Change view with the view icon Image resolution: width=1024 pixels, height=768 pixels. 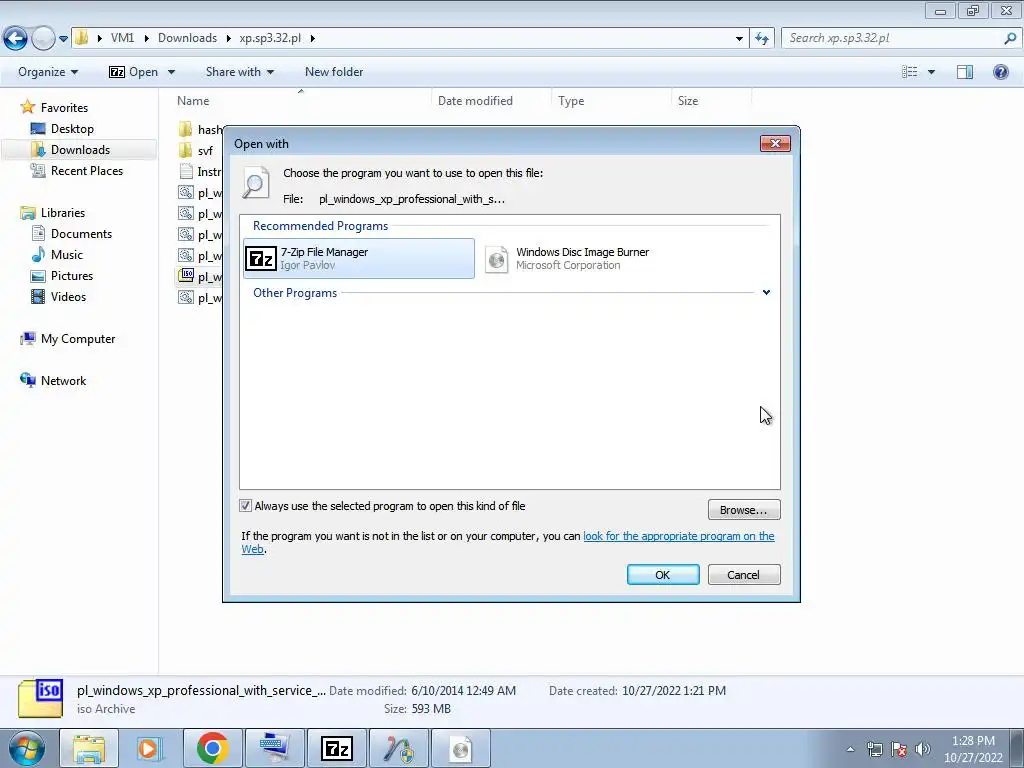tap(909, 72)
